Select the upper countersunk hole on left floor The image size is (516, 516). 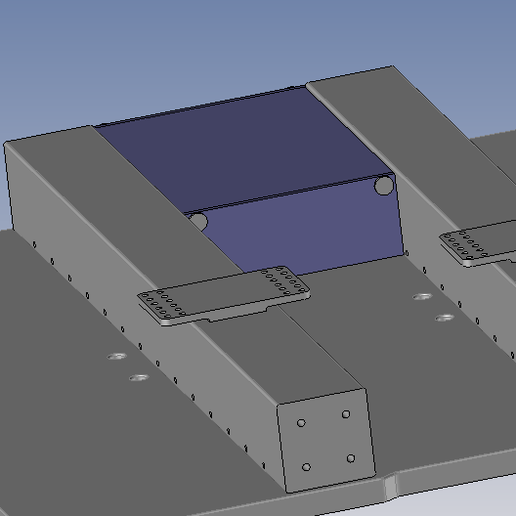tap(117, 357)
